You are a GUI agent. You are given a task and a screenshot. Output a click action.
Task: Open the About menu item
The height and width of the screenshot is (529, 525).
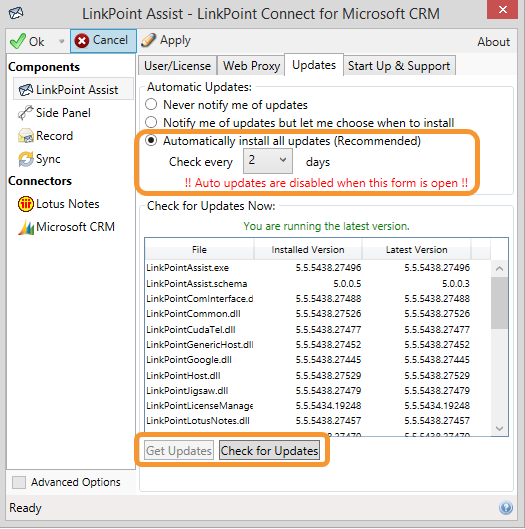click(494, 42)
